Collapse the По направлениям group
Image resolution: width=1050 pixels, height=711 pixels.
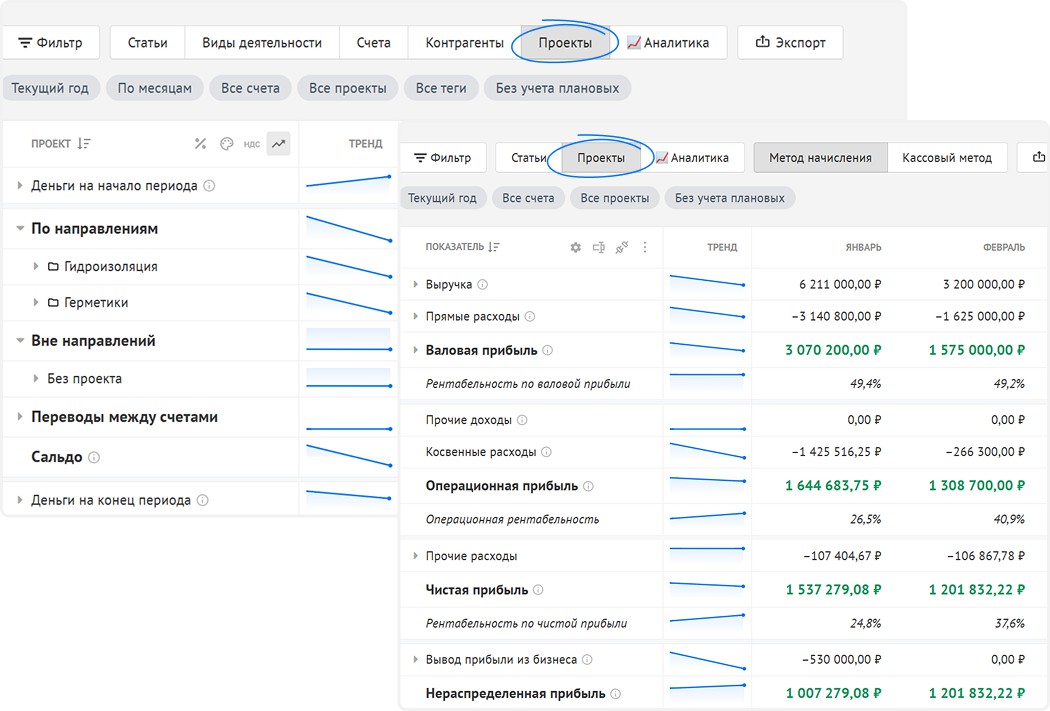pos(20,228)
